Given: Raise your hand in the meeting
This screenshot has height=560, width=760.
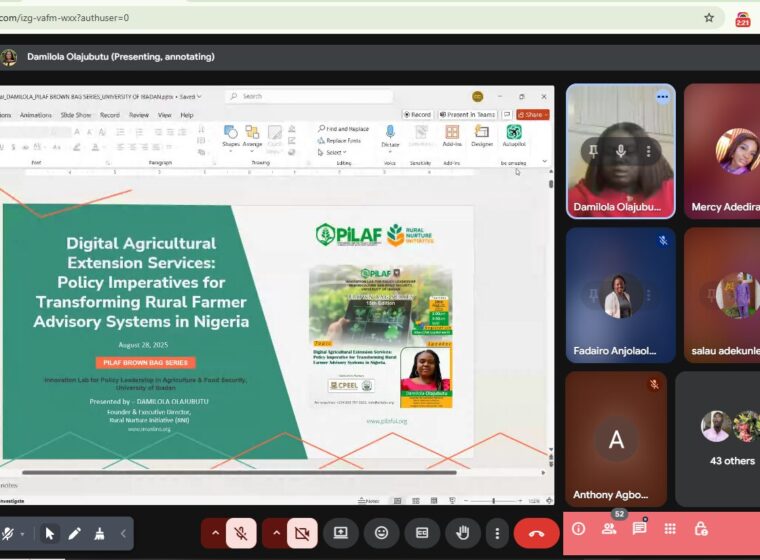Looking at the screenshot, I should click(x=461, y=533).
